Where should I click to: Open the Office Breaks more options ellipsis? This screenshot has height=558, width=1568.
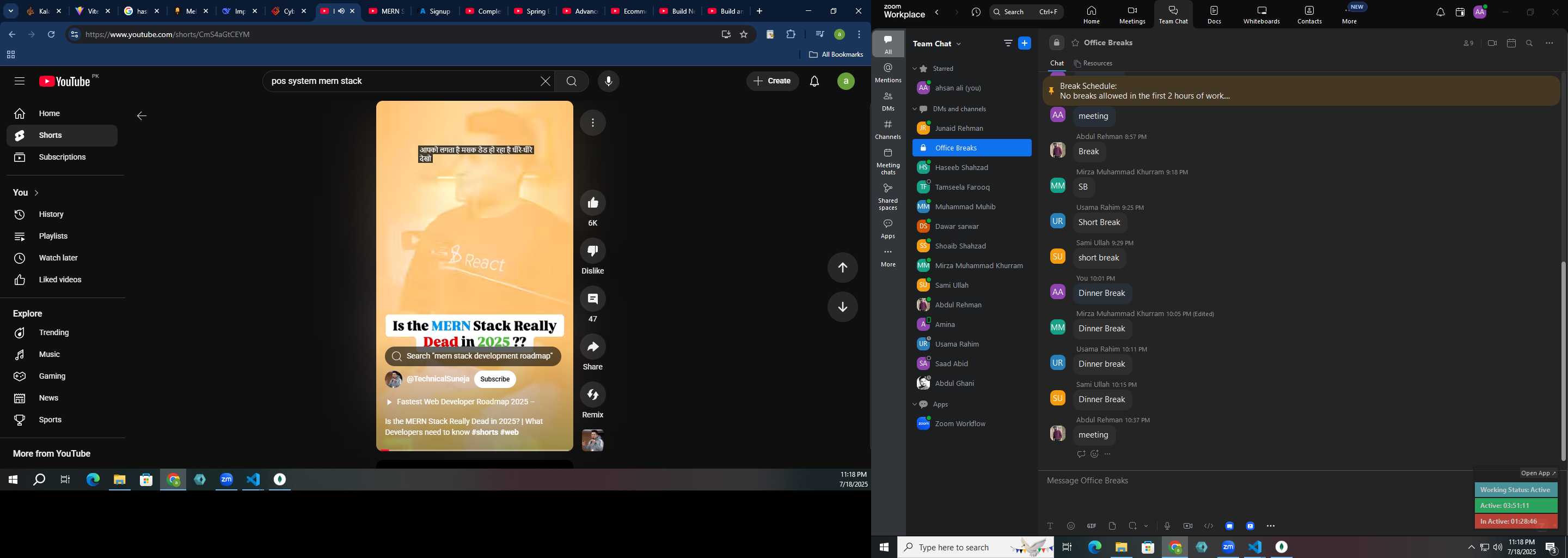[x=1549, y=43]
